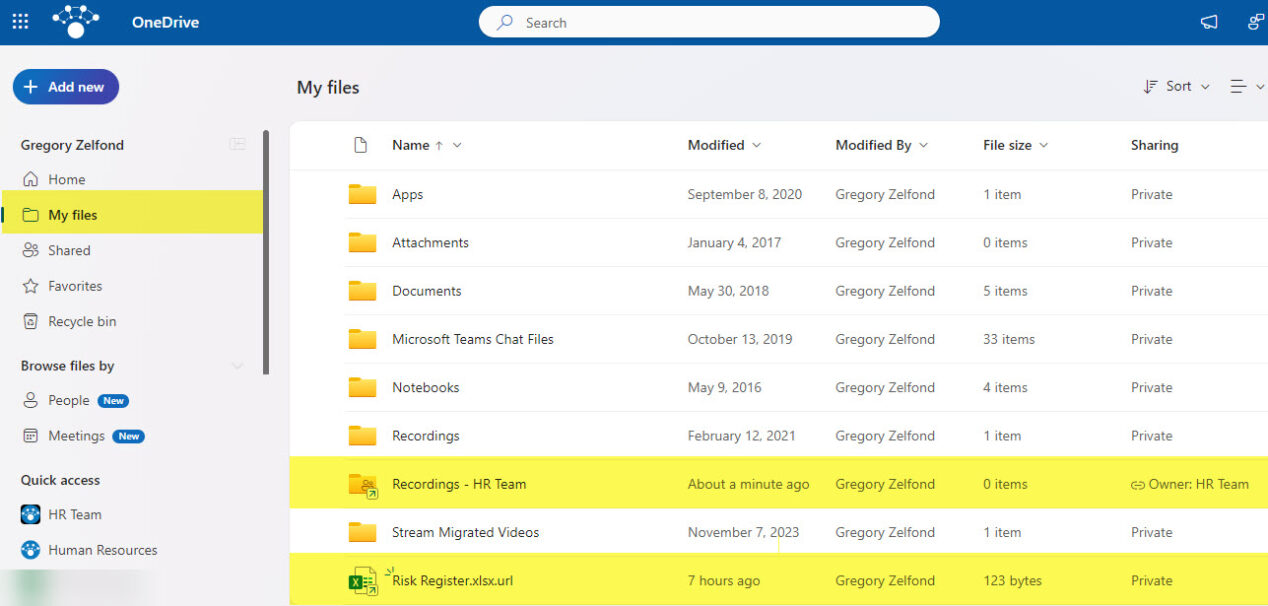Click the Documents folder icon
Viewport: 1268px width, 606px height.
(362, 291)
